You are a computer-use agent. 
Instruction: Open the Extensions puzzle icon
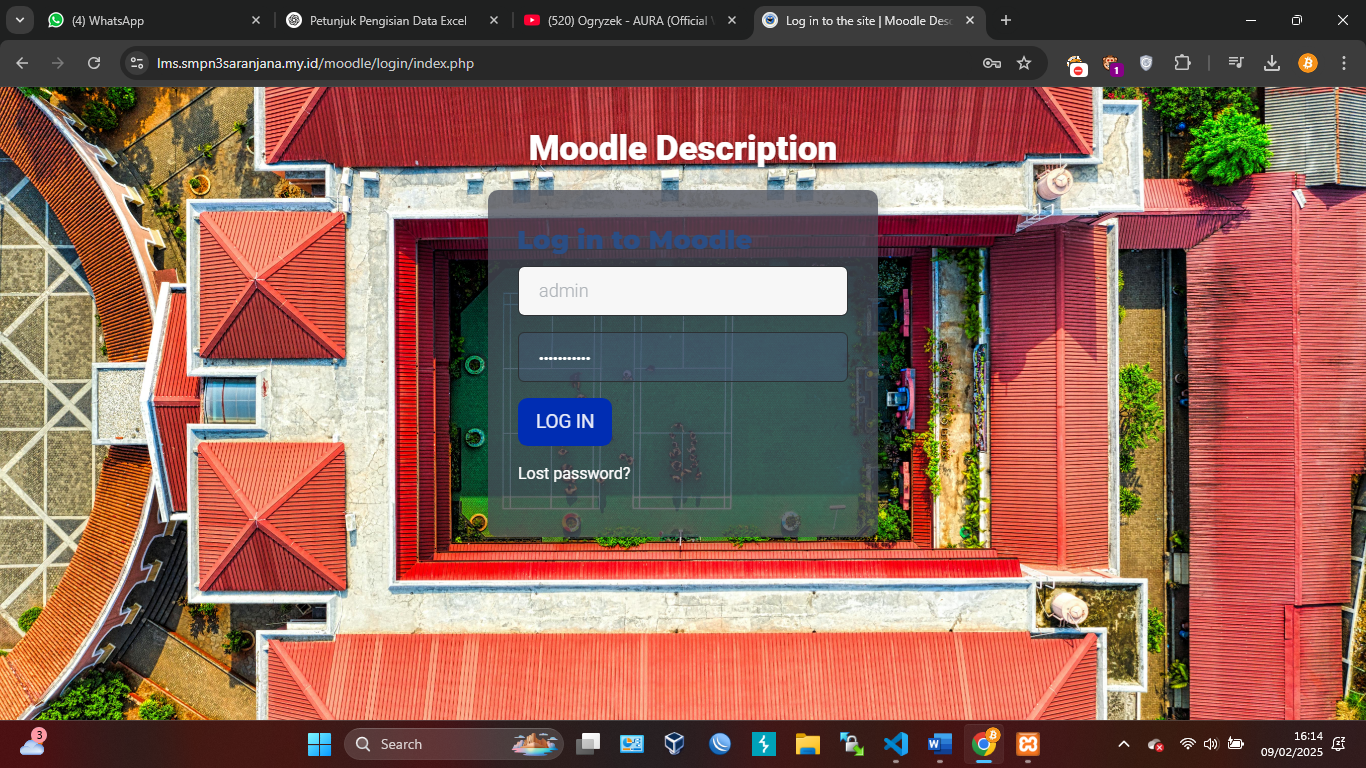click(x=1182, y=63)
